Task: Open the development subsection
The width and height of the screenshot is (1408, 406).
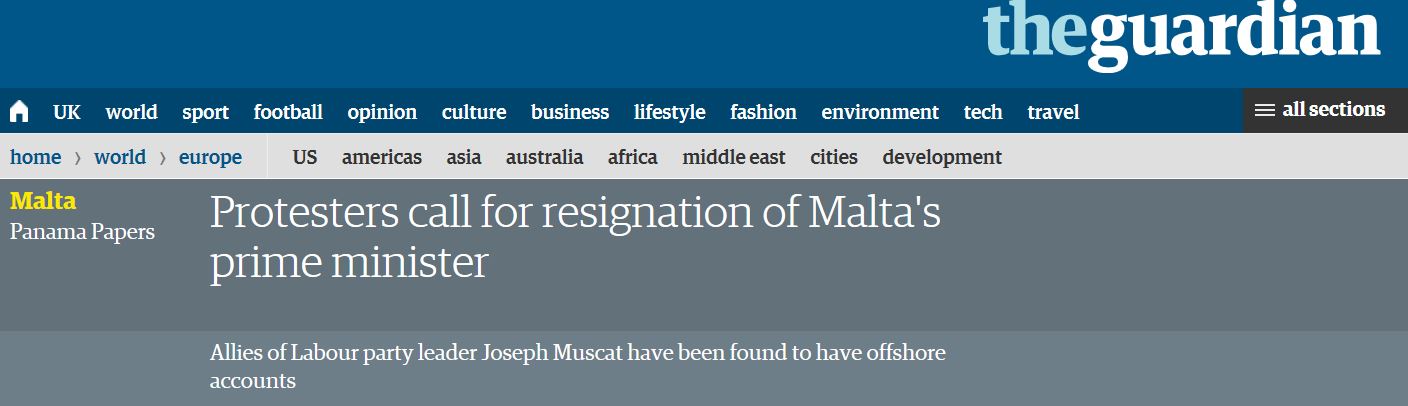Action: 942,157
